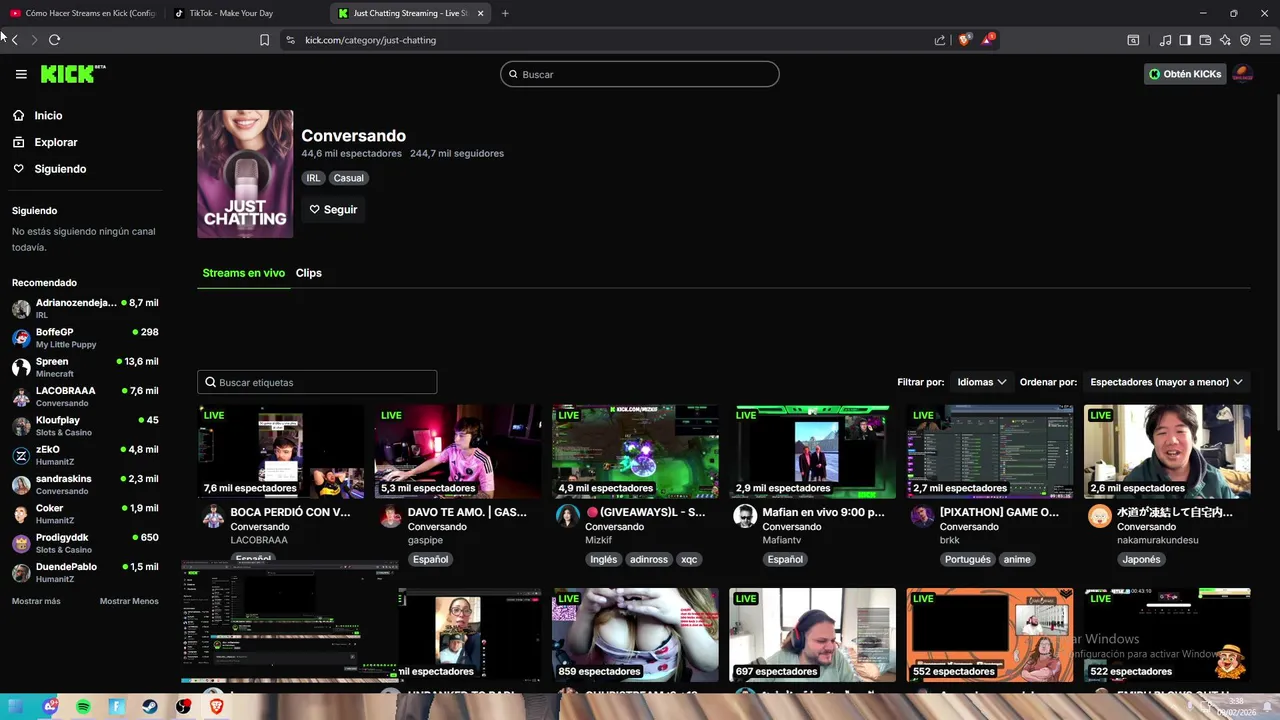This screenshot has height=720, width=1280.
Task: Open the BOCA PERDIÓ CON V... stream thumbnail
Action: 281,451
